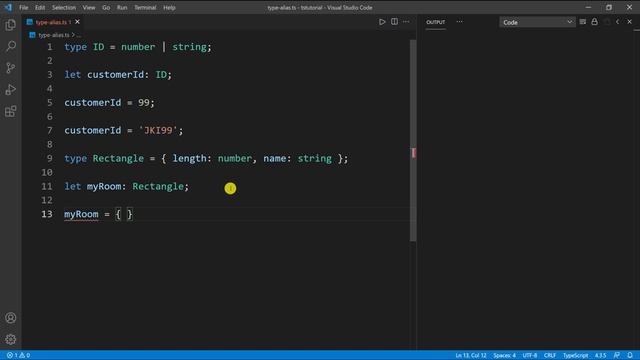Click line number 1 in gutter
640x360 pixels.
coord(49,47)
